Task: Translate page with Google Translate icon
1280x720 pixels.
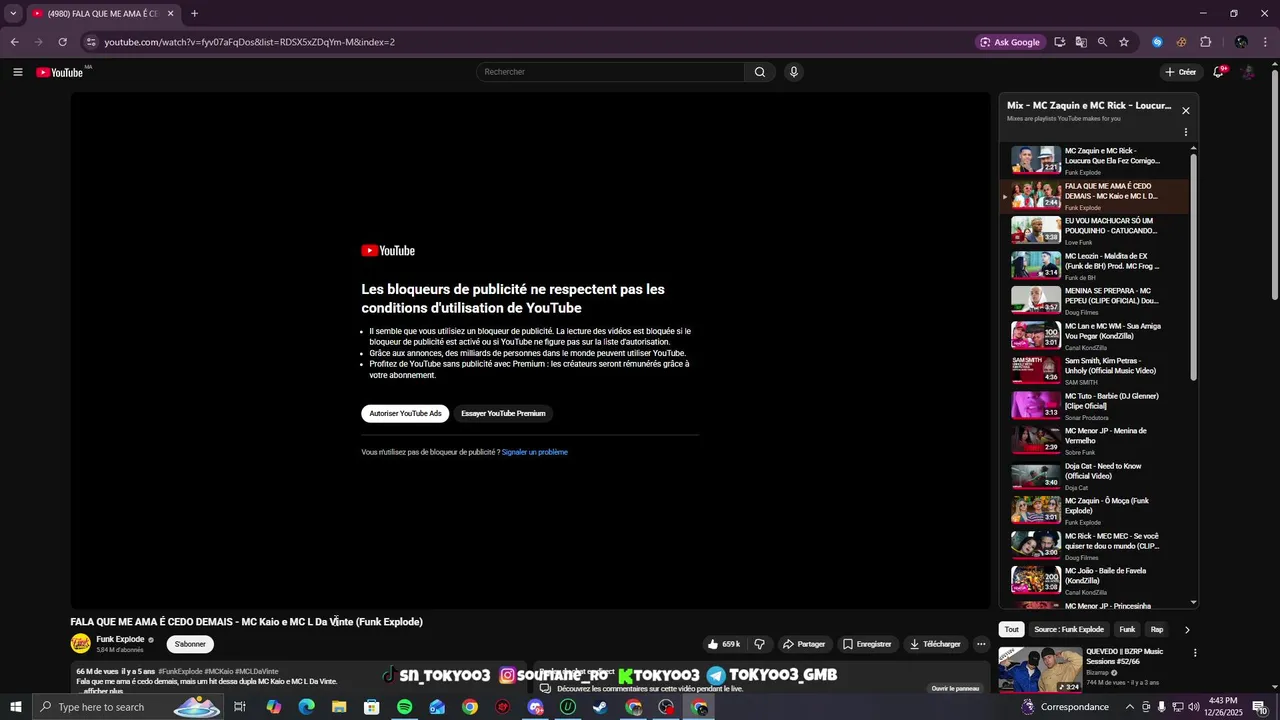Action: point(1081,42)
